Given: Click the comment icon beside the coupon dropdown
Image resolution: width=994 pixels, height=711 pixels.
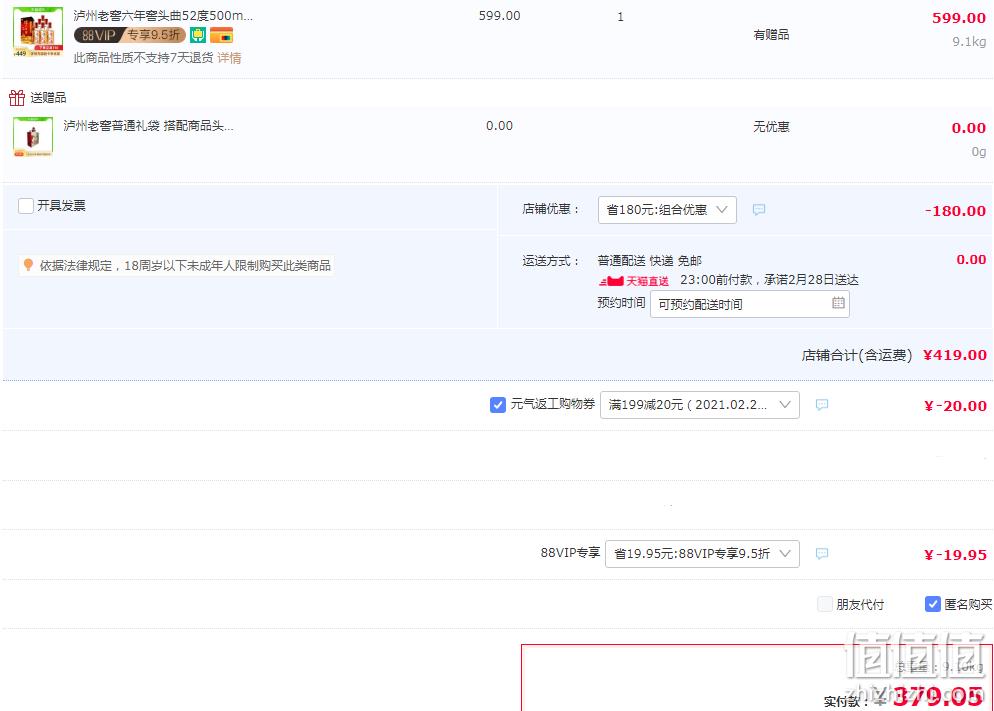Looking at the screenshot, I should point(822,405).
